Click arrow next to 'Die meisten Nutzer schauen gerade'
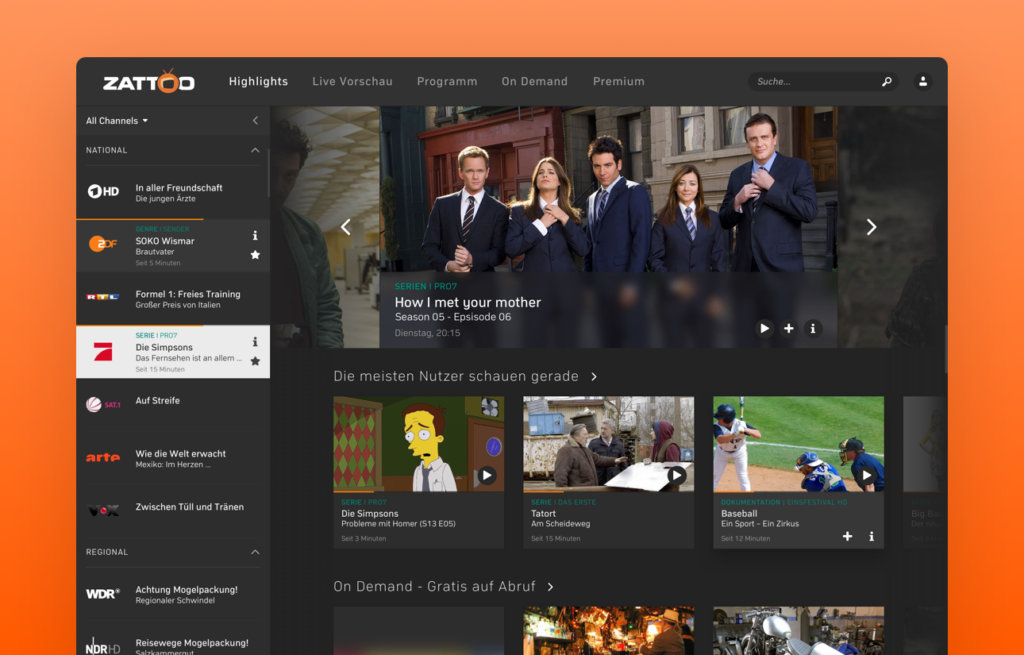1024x655 pixels. click(594, 377)
